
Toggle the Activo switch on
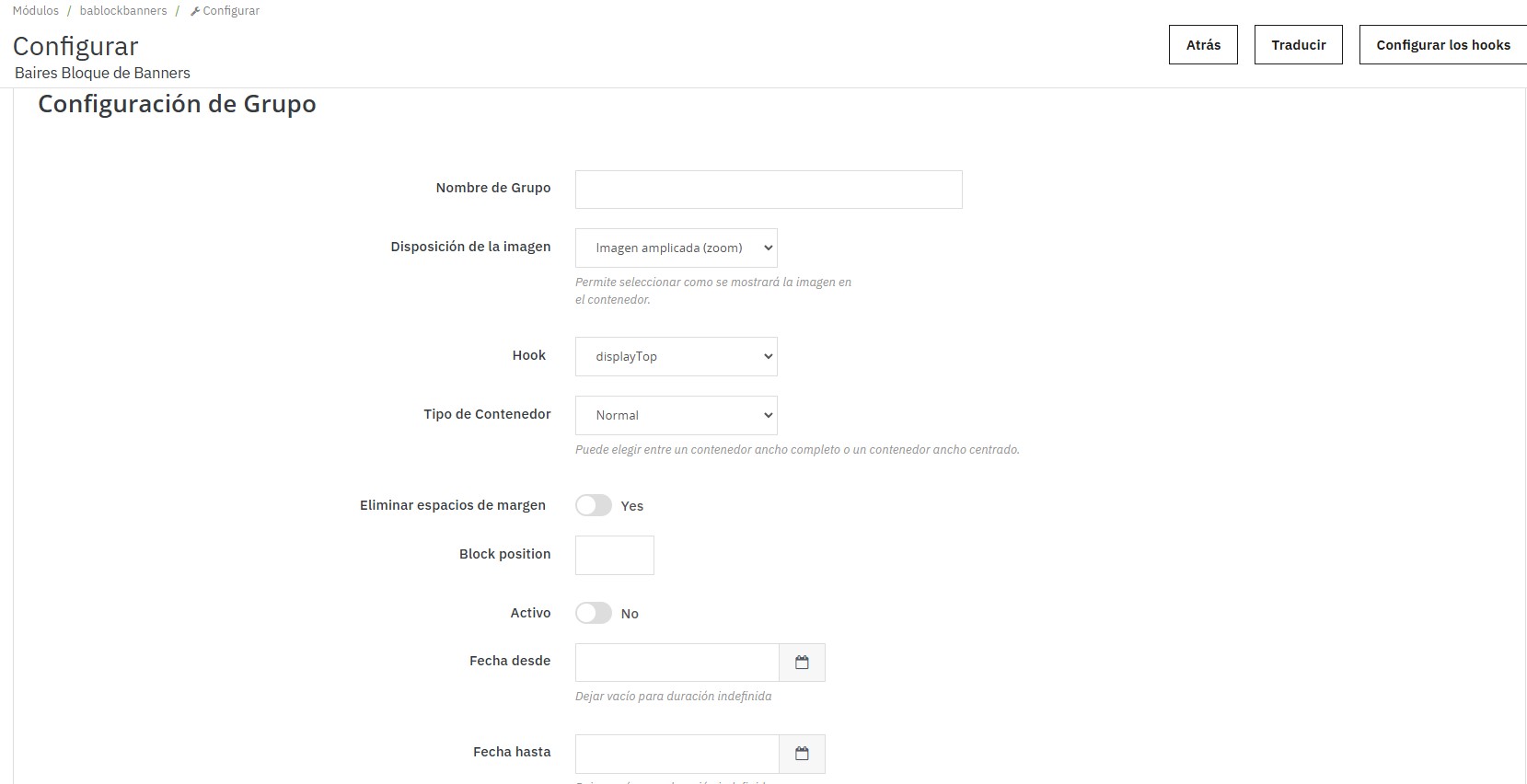point(594,613)
